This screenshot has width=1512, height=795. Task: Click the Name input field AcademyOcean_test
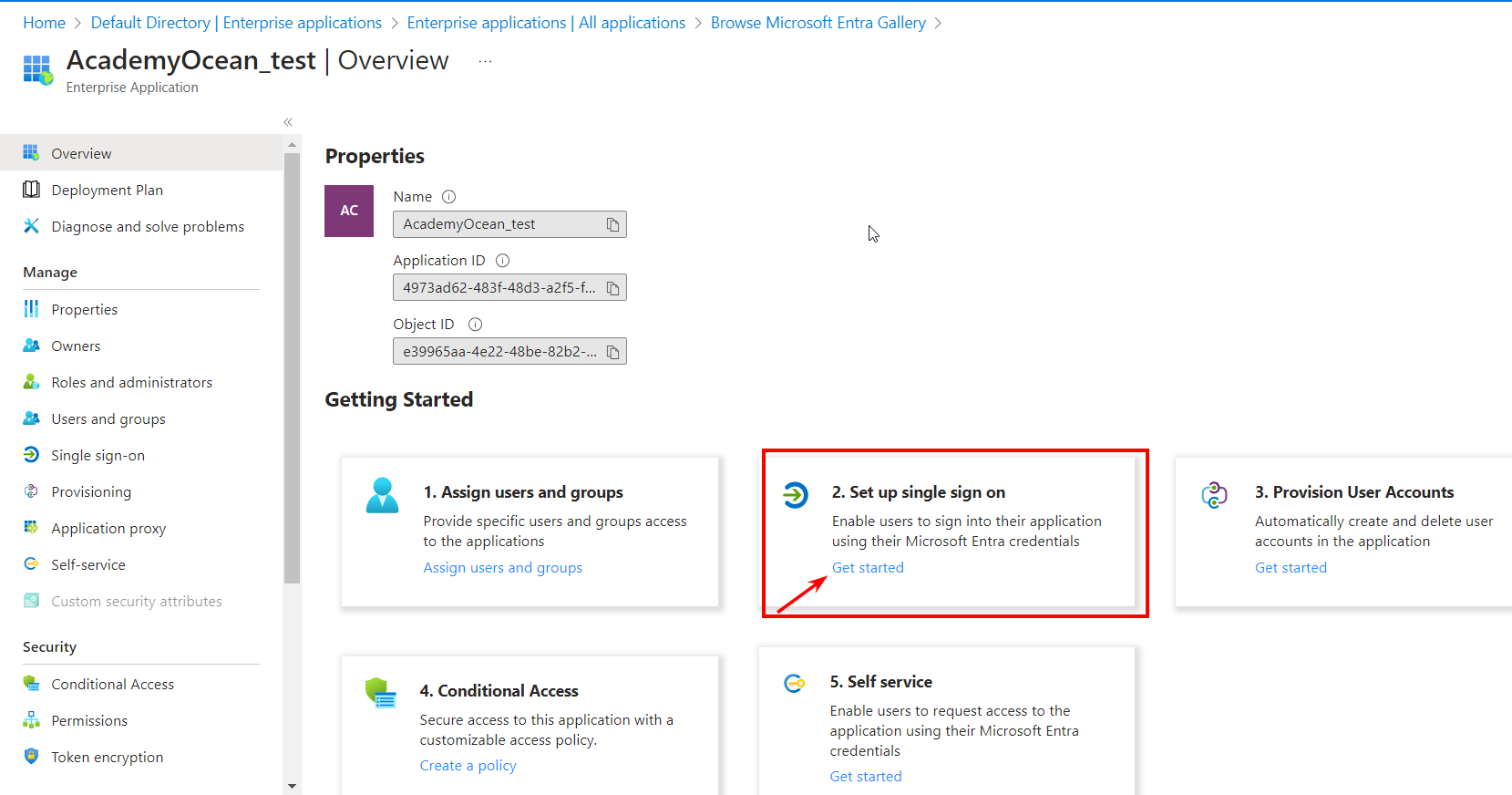click(509, 224)
